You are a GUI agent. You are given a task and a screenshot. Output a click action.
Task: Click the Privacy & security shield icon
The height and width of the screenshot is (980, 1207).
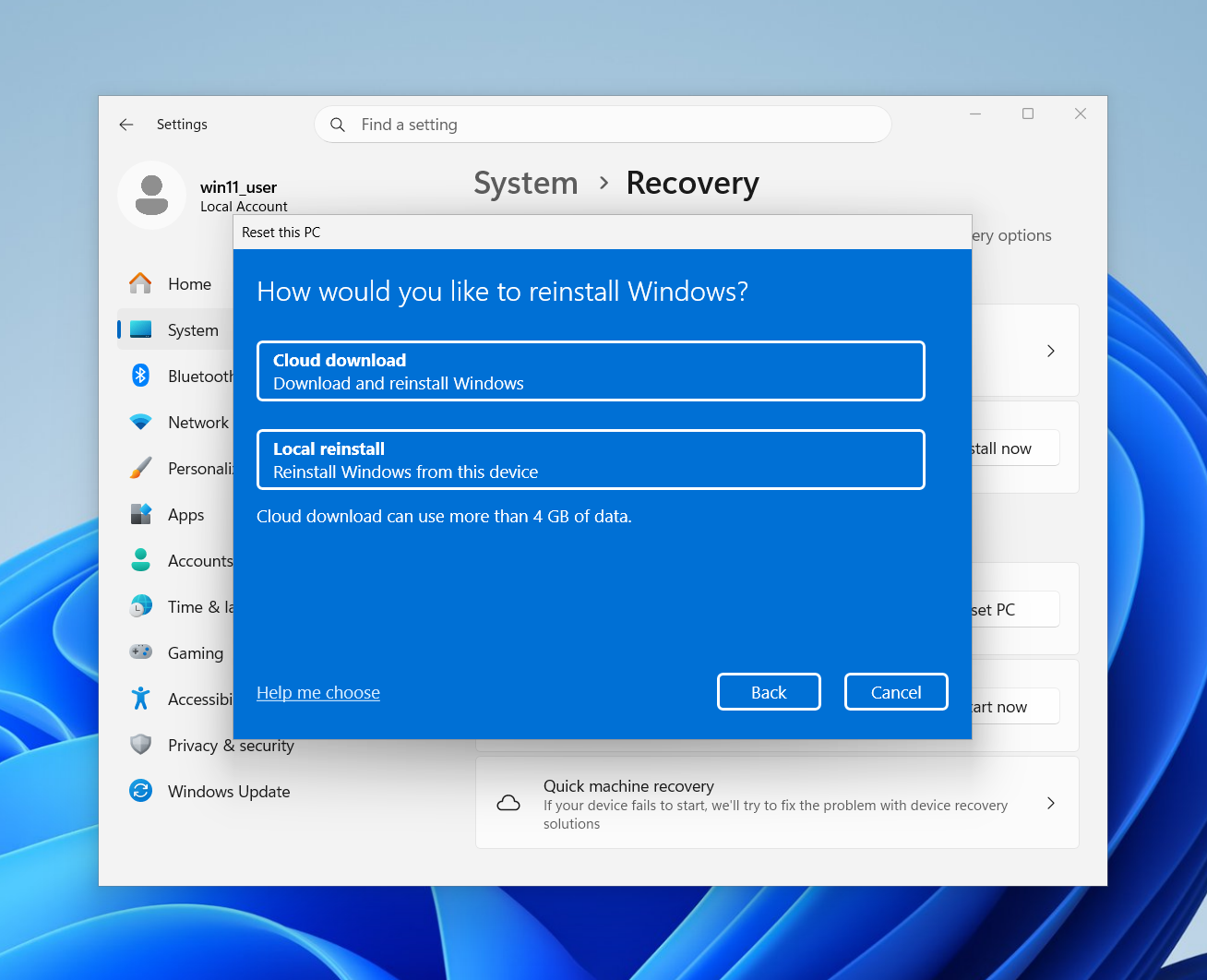(x=140, y=745)
